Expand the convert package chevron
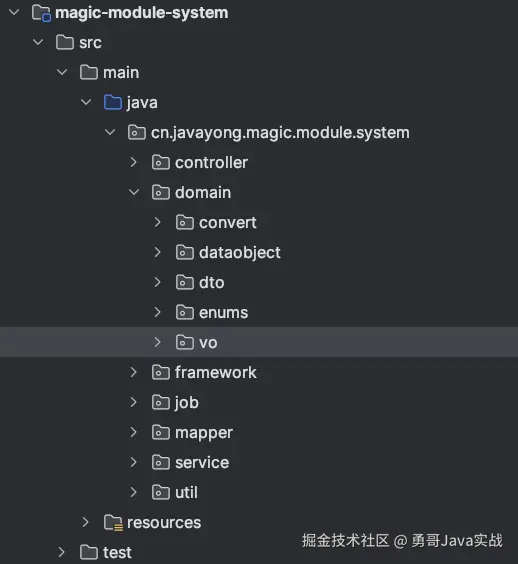This screenshot has width=518, height=564. tap(158, 222)
